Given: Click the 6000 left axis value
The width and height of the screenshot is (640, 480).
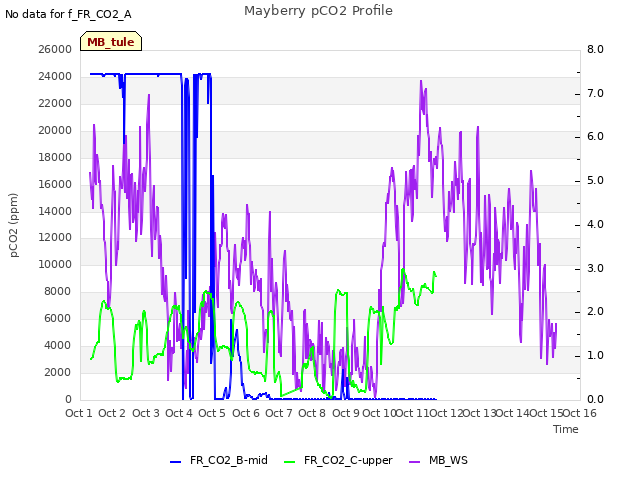Looking at the screenshot, I should pos(58,318).
